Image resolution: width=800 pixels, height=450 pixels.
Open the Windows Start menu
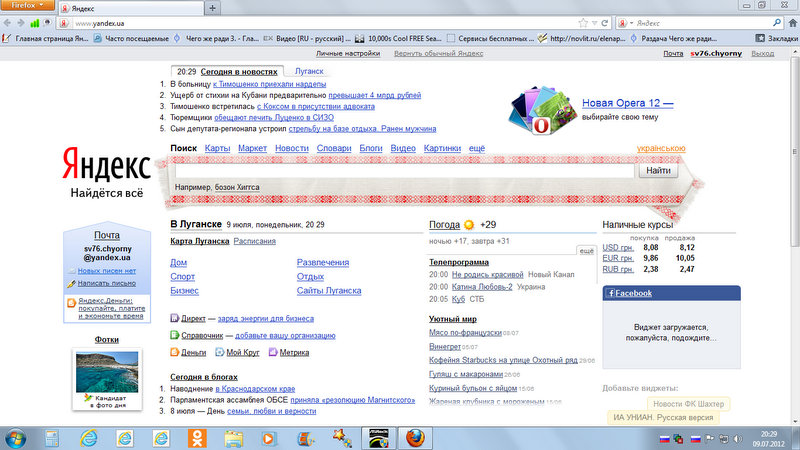click(x=15, y=438)
